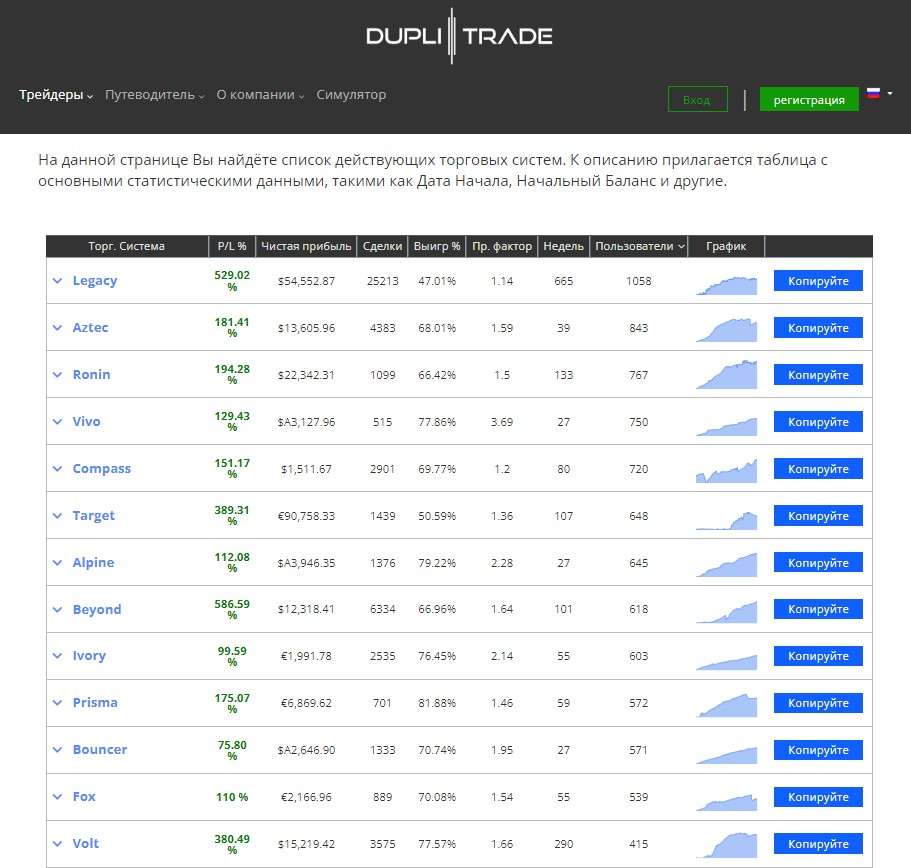Screen dimensions: 911x868
Task: Expand the Beyond row details
Action: [58, 609]
